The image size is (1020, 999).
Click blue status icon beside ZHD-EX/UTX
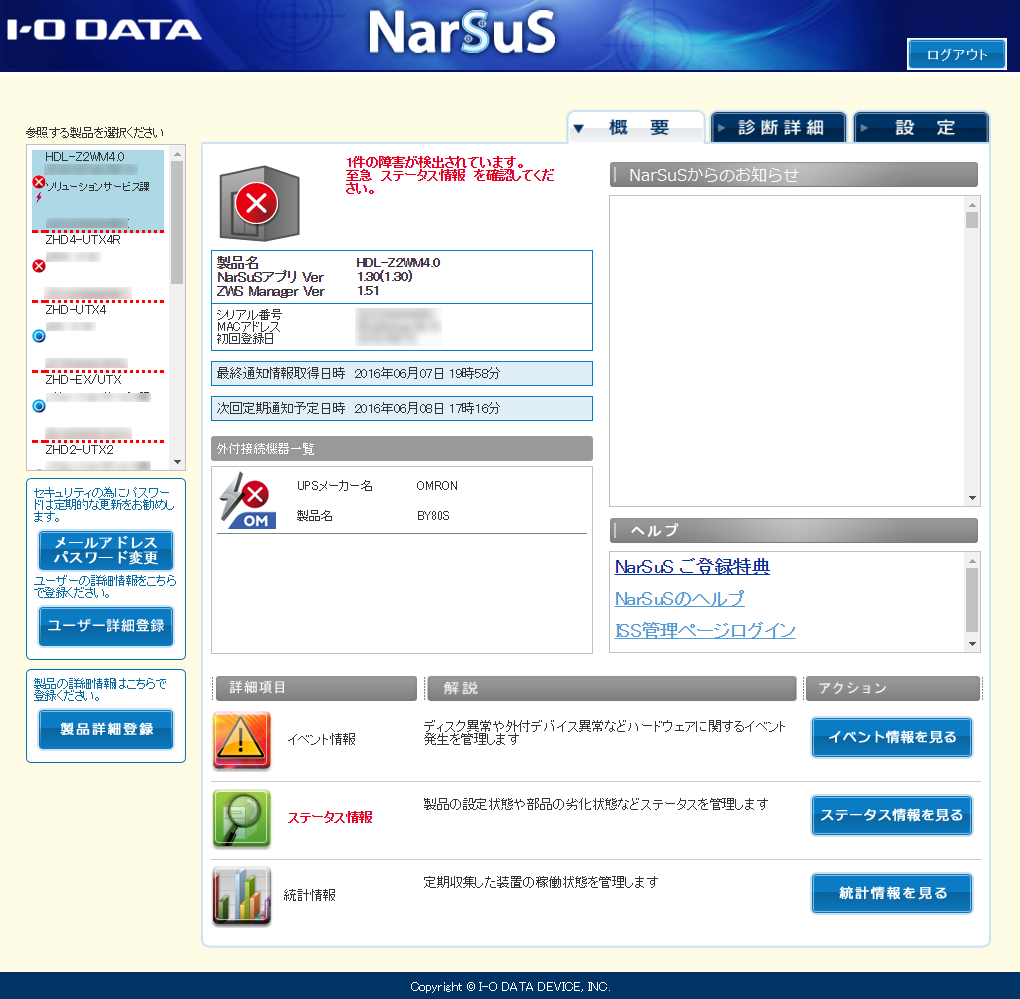(x=39, y=406)
